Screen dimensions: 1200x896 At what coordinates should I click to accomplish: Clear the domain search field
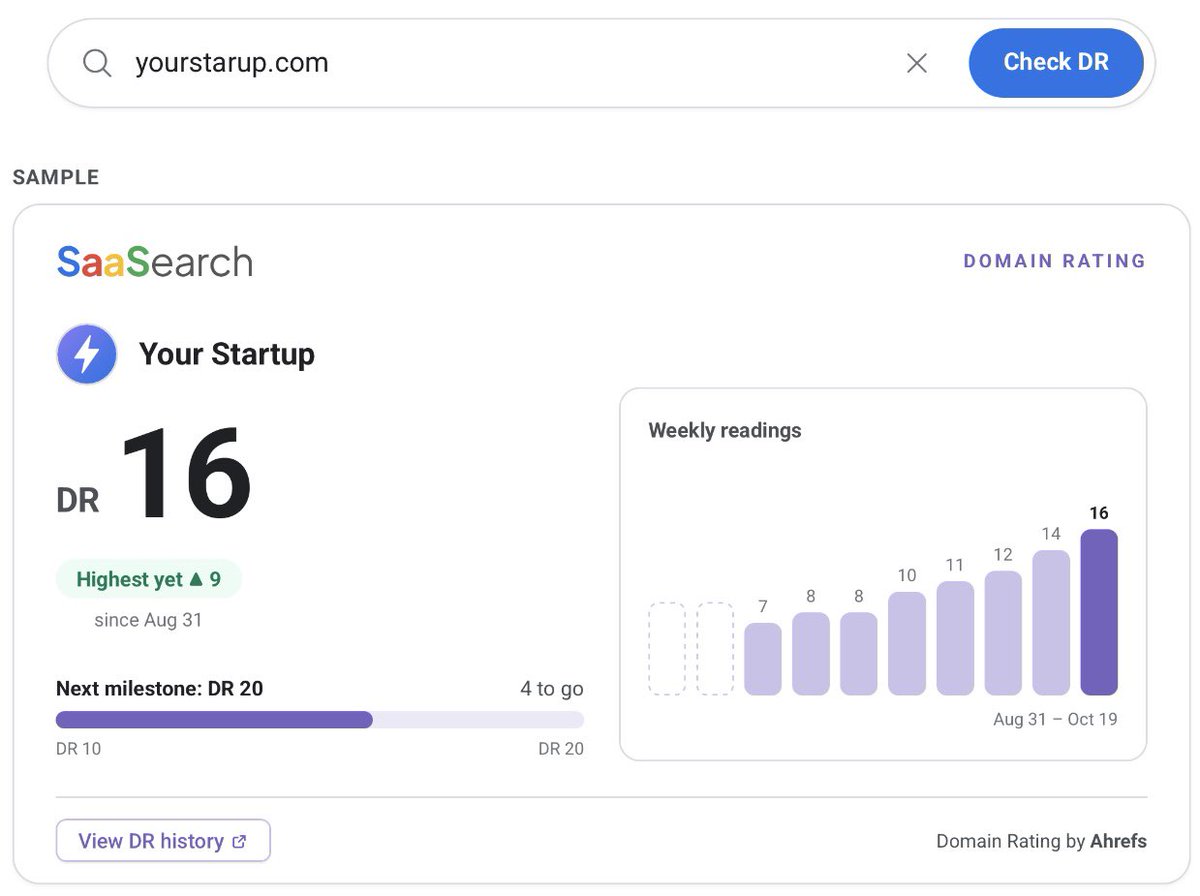[916, 63]
